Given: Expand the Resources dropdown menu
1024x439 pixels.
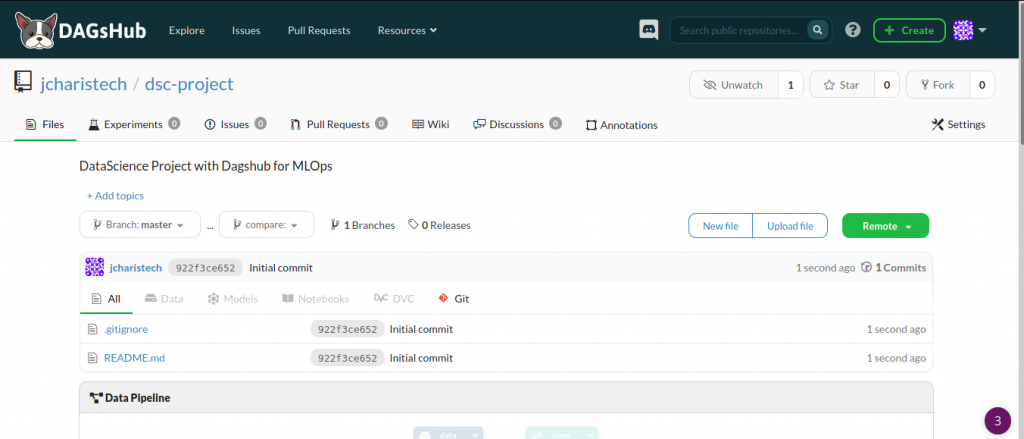Looking at the screenshot, I should pos(408,30).
